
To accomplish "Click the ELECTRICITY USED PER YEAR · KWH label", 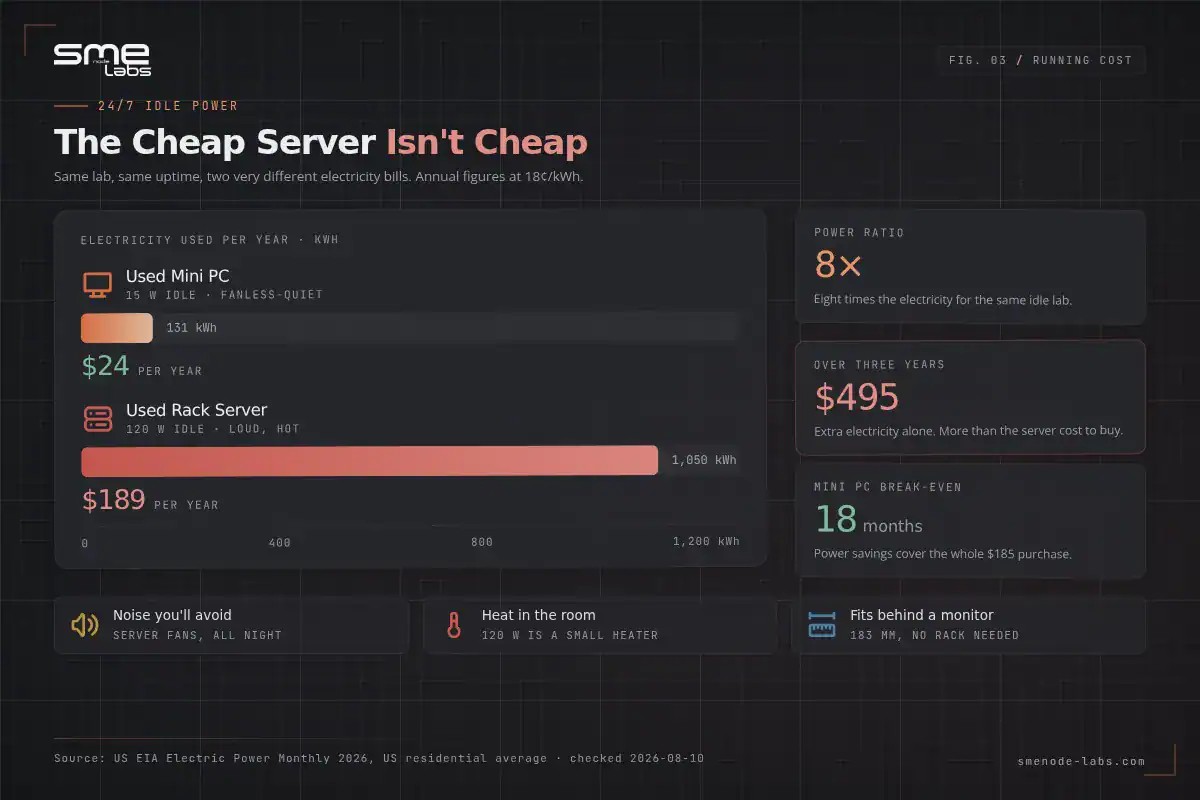I will coord(210,240).
